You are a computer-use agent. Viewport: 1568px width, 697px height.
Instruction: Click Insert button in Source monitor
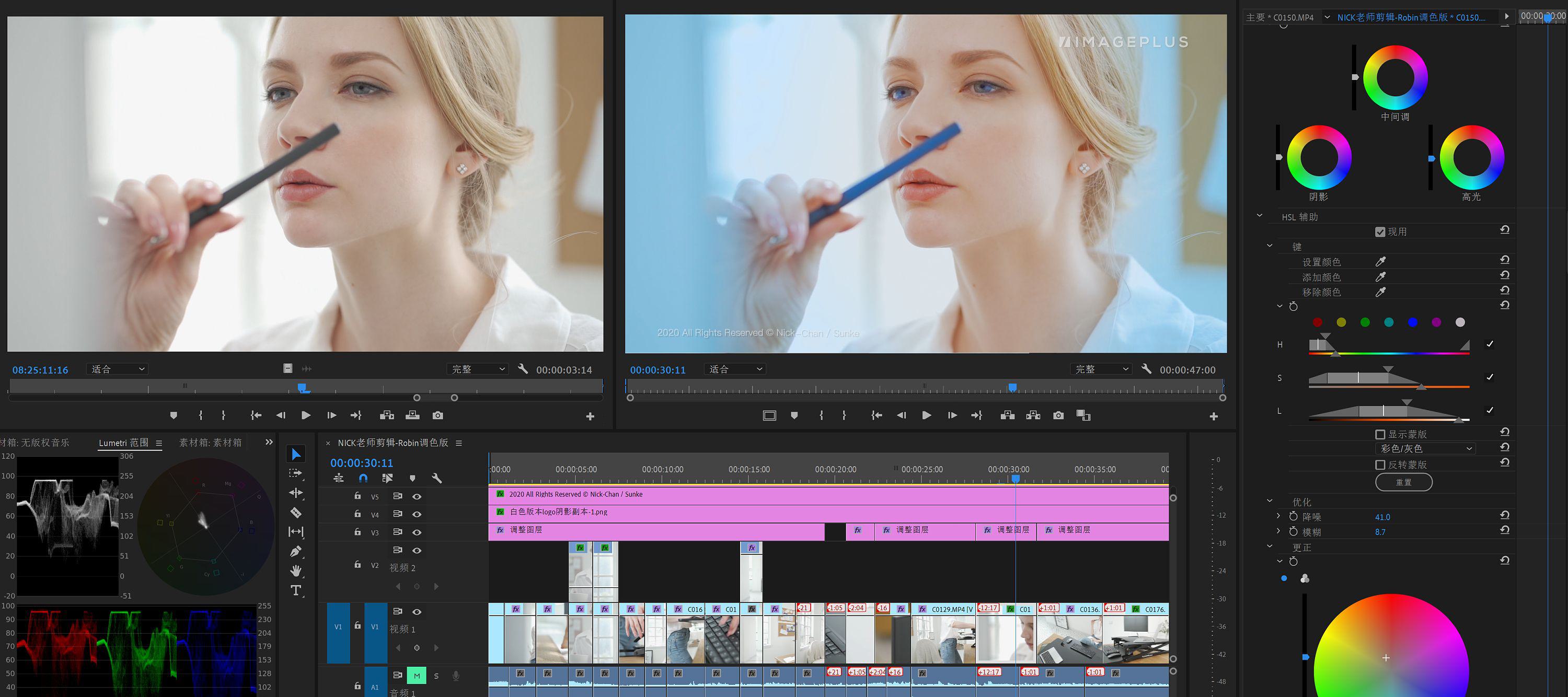pyautogui.click(x=387, y=415)
